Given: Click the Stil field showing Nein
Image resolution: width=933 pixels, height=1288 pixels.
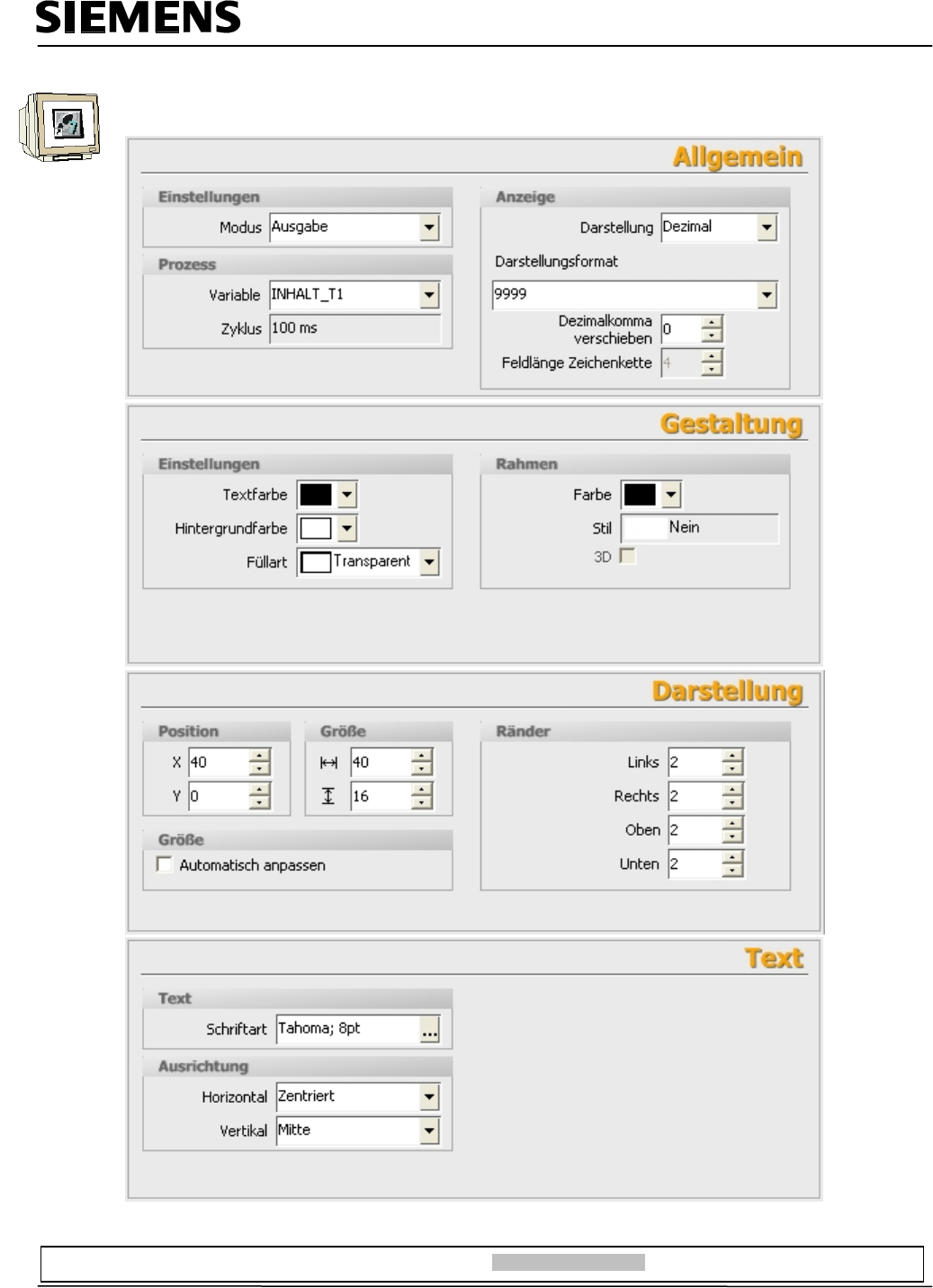Looking at the screenshot, I should (x=700, y=528).
